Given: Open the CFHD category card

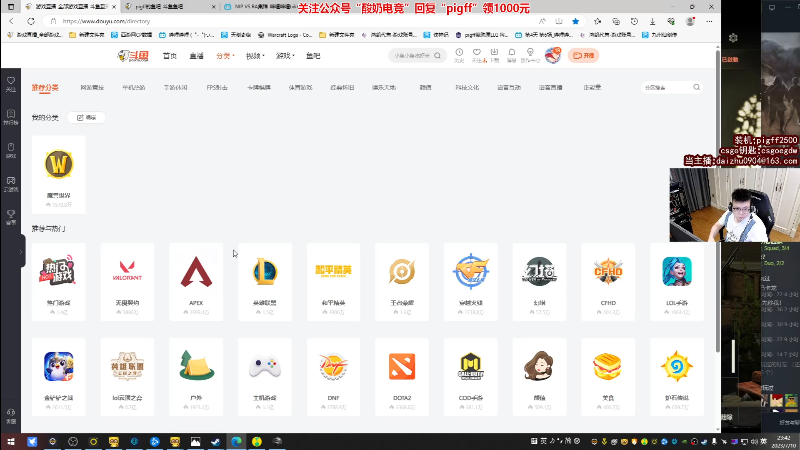Looking at the screenshot, I should [x=608, y=282].
